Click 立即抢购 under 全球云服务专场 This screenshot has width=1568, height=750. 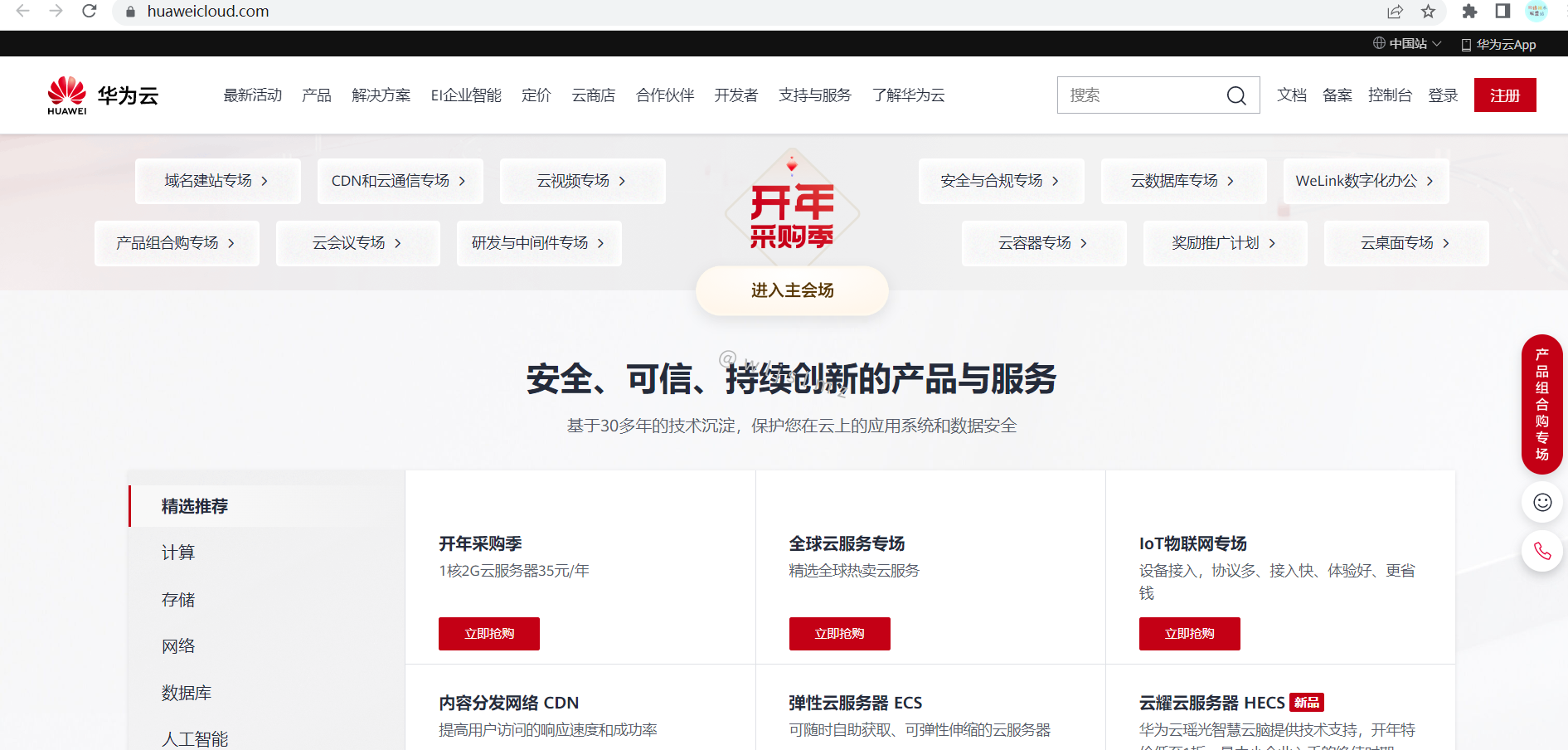[839, 634]
